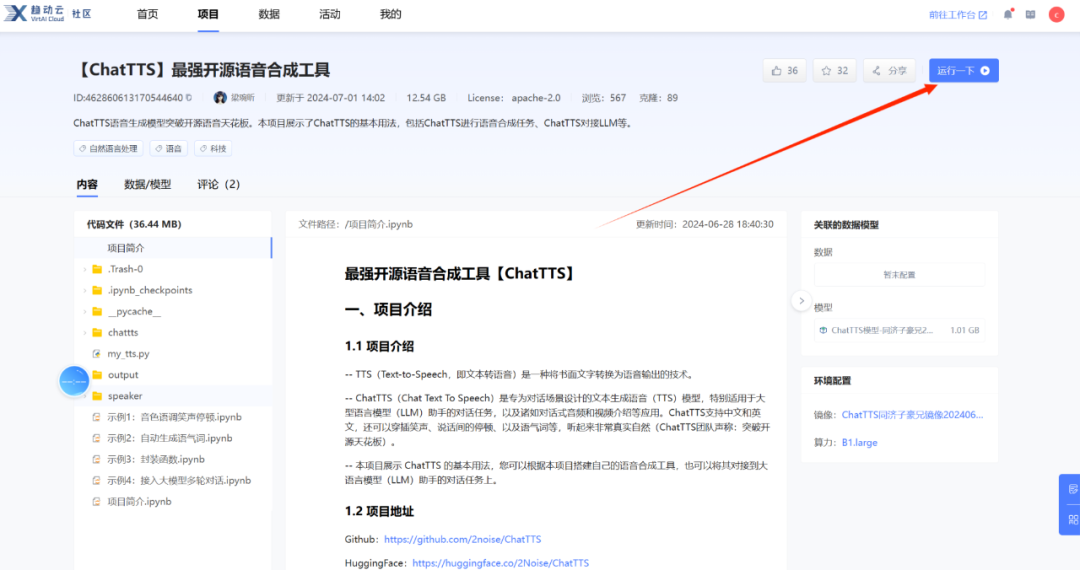Screen dimensions: 1080x570
Task: Click the chattts folder icon
Action: [97, 332]
